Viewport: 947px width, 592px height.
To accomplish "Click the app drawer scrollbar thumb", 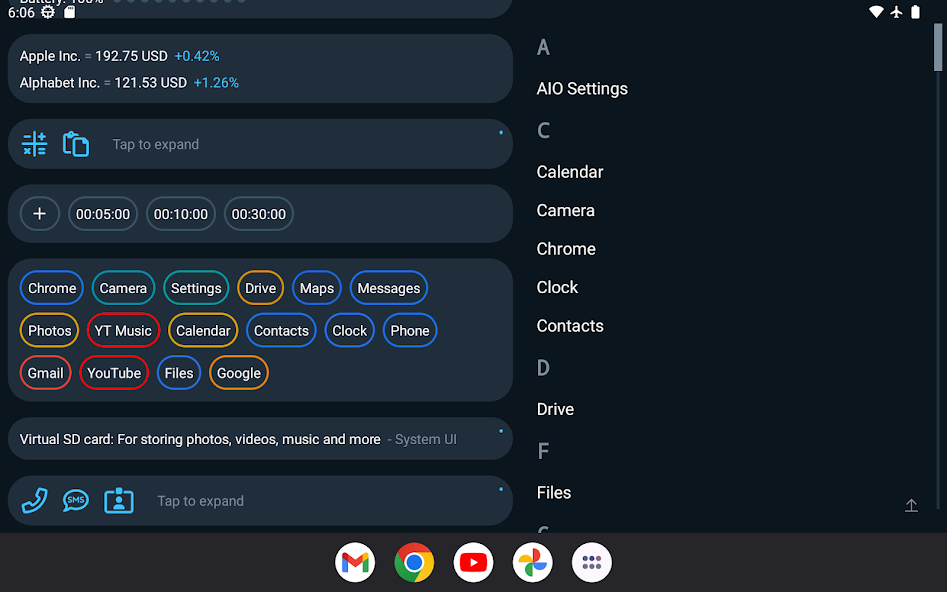I will click(x=938, y=47).
